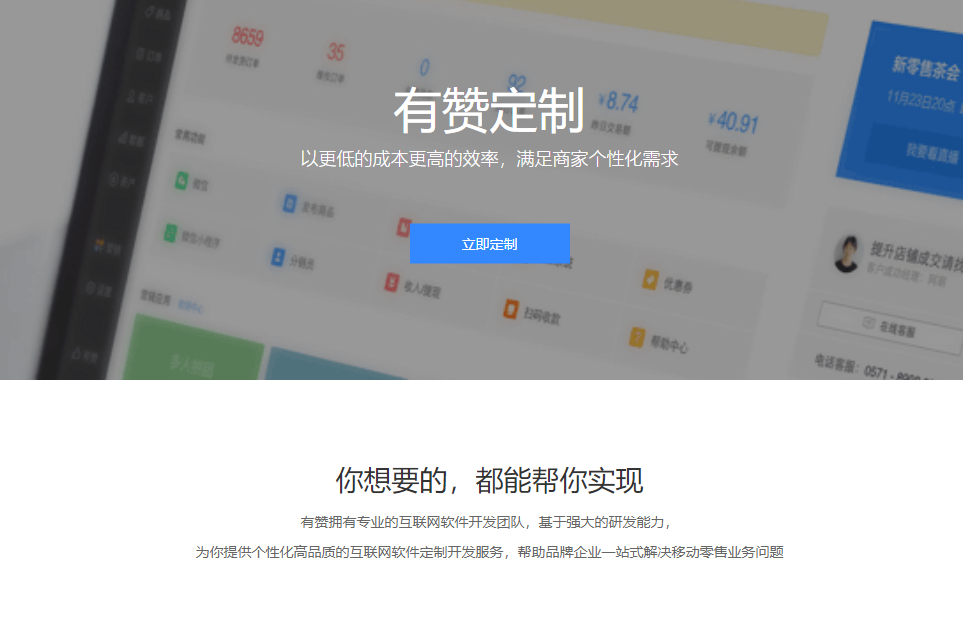Click the subtitle 以更低的成本更高的效率，满足商家个性化需求

pos(489,159)
